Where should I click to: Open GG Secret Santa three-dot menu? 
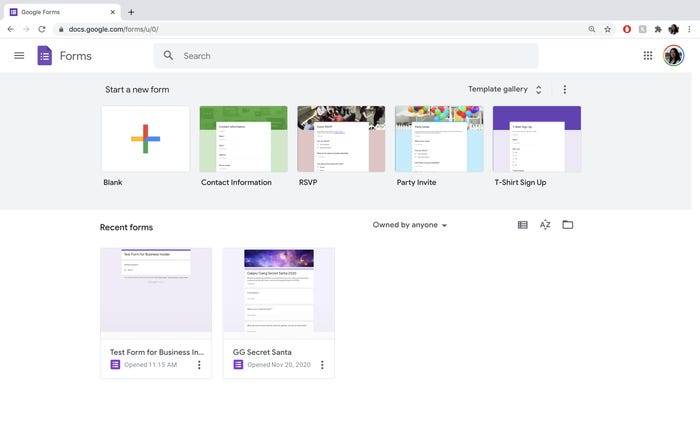[x=322, y=365]
